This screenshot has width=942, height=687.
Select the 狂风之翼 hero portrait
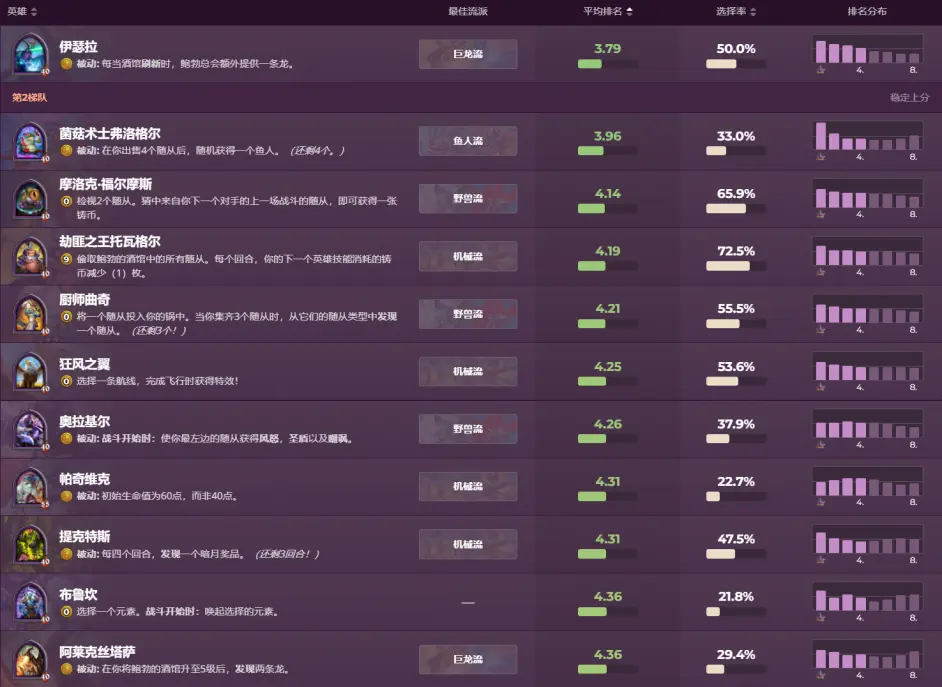[31, 371]
